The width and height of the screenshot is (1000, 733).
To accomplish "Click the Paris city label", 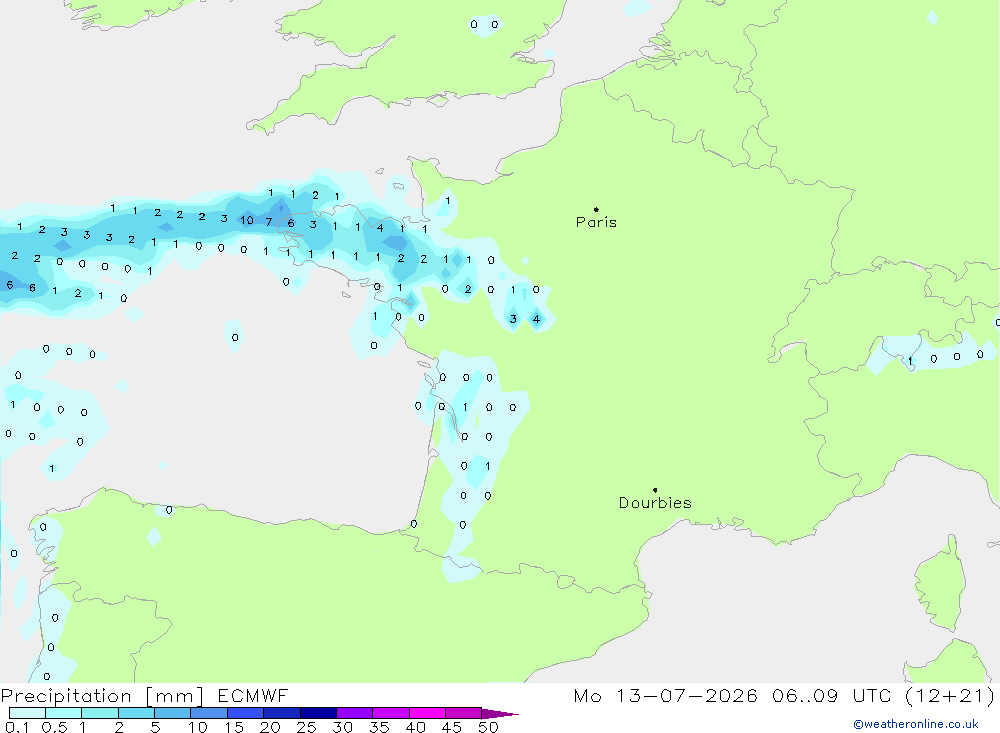I will tap(596, 222).
